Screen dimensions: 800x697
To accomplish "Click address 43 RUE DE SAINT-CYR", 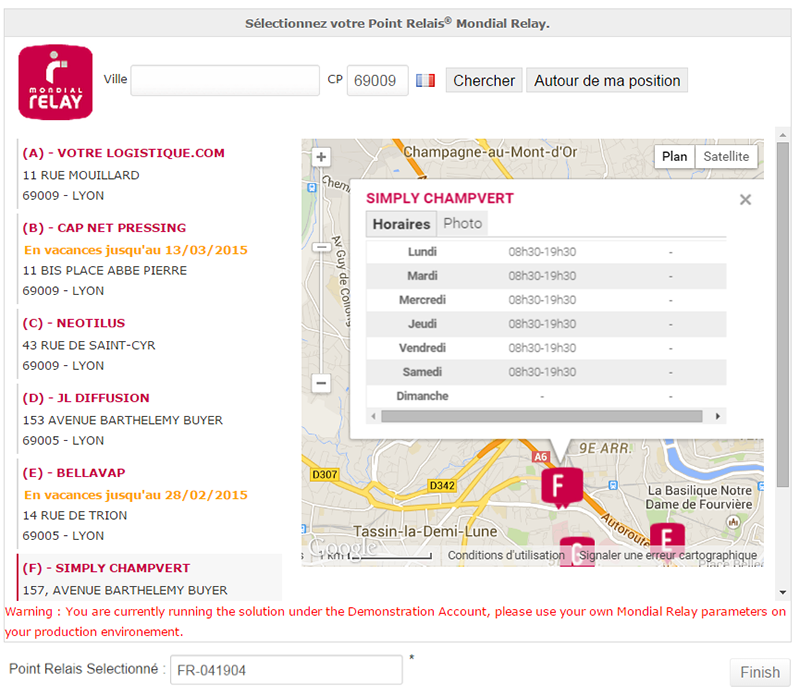I will coord(89,345).
